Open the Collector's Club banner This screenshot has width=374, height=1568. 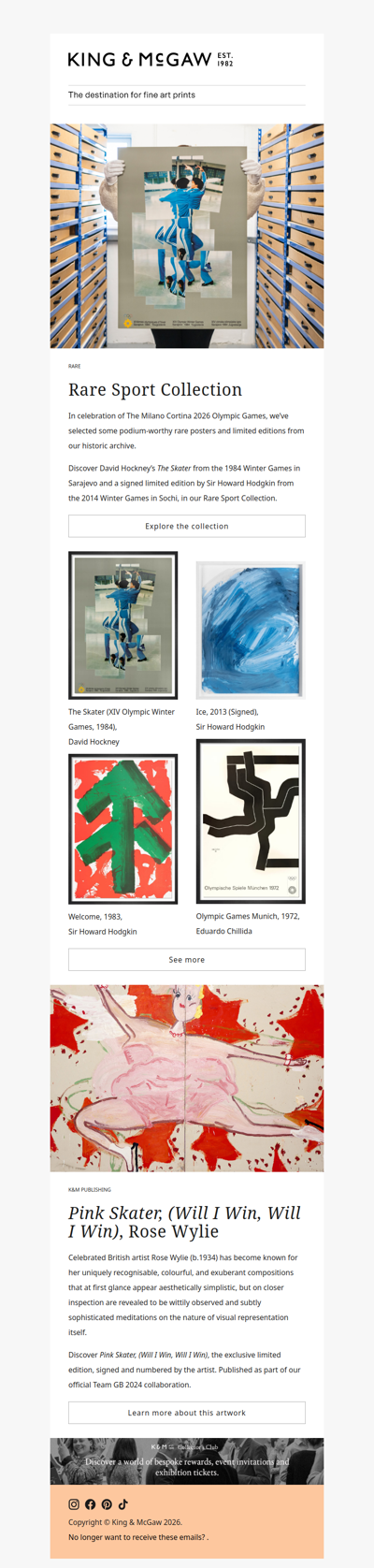coord(187,1461)
